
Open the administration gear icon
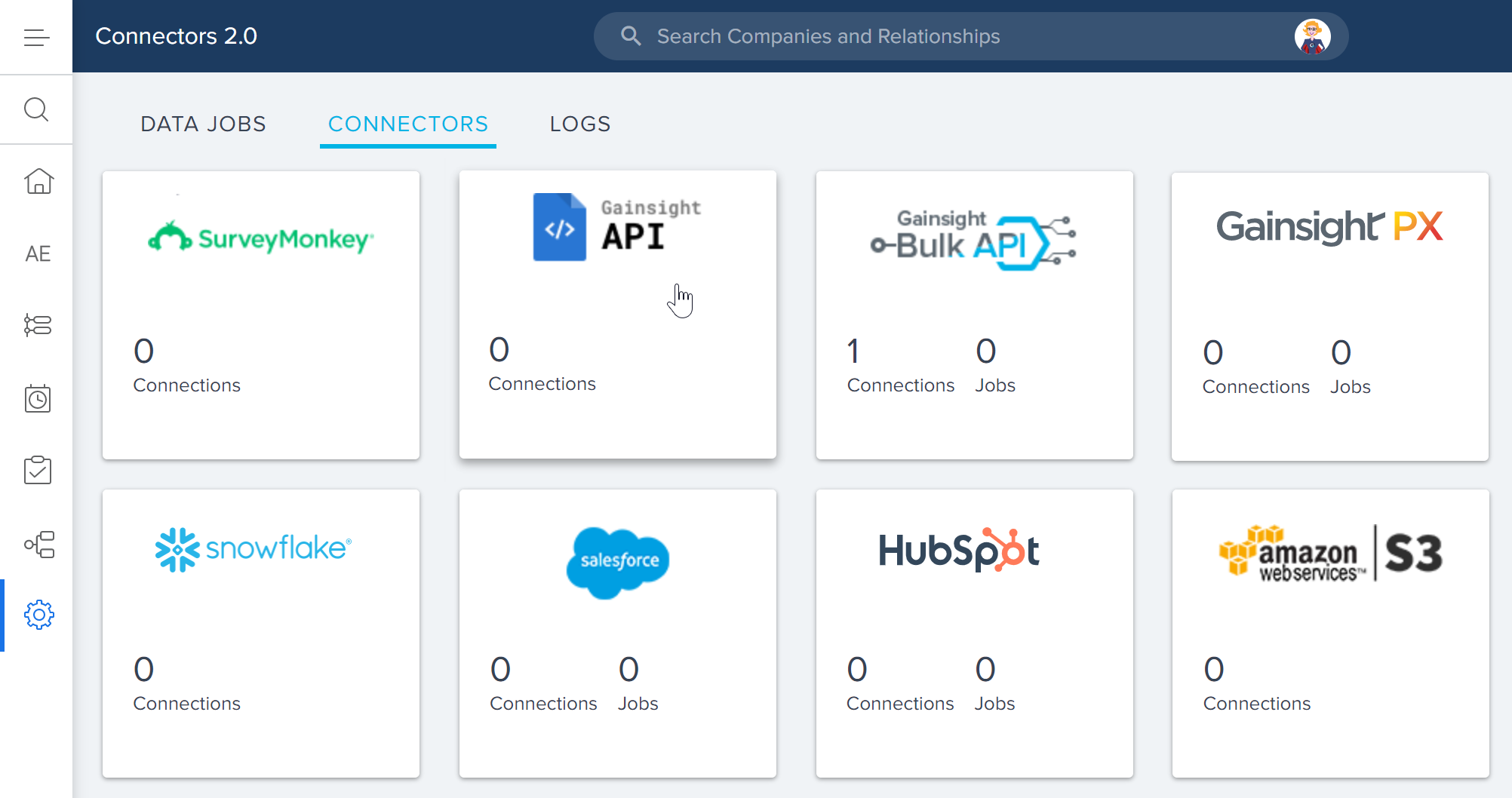point(39,615)
